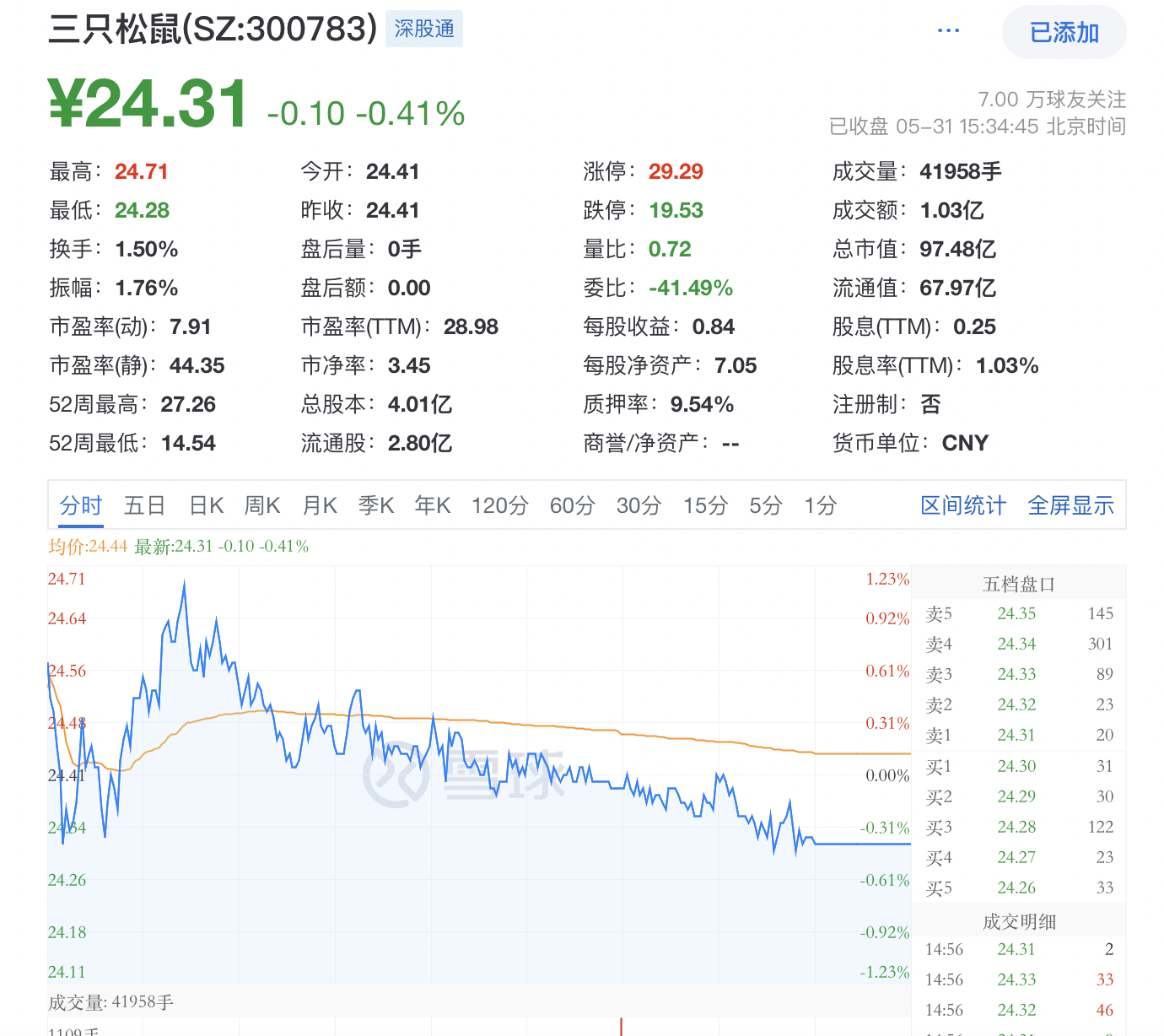Click the 52周最高 value 27.26

[188, 404]
